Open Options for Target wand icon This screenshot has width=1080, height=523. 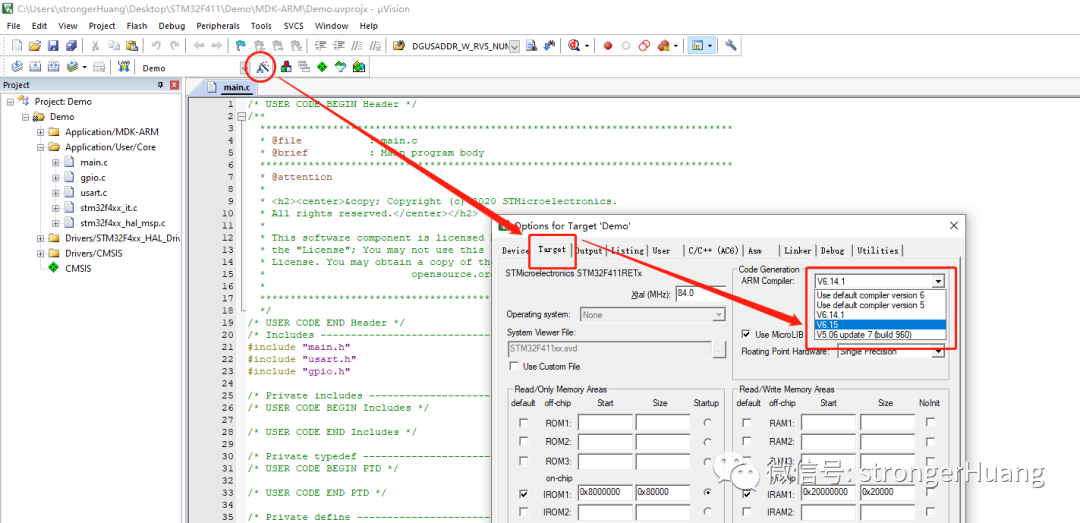(x=263, y=67)
